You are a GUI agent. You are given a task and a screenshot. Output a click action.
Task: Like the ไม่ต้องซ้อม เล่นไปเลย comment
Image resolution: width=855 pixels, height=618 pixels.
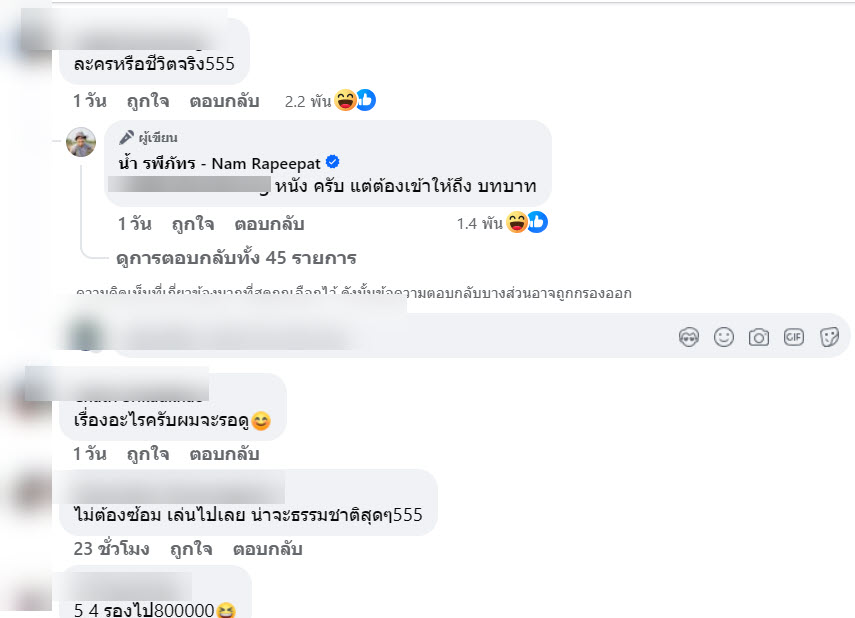pos(191,549)
